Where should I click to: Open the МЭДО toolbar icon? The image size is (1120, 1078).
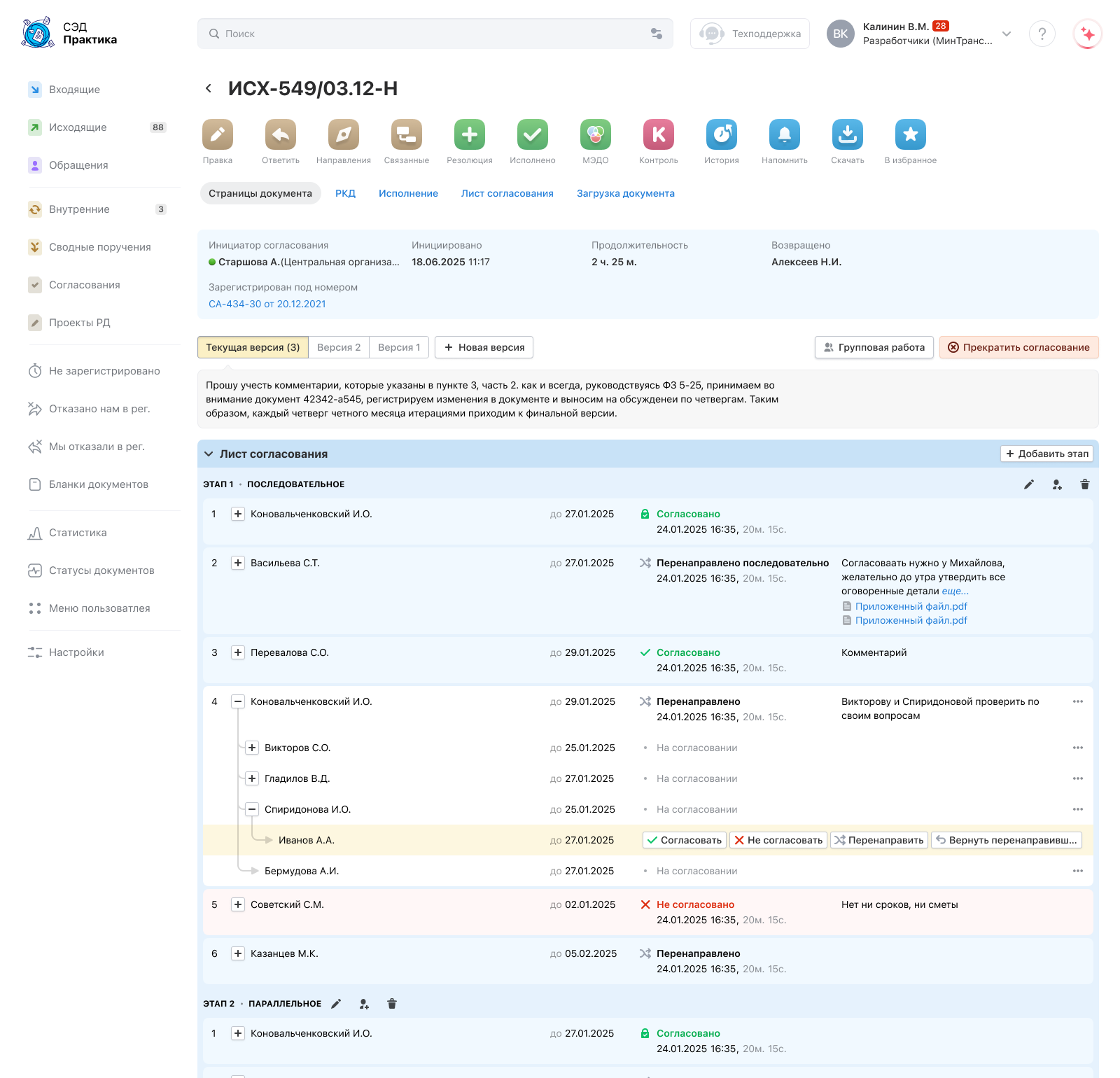596,134
